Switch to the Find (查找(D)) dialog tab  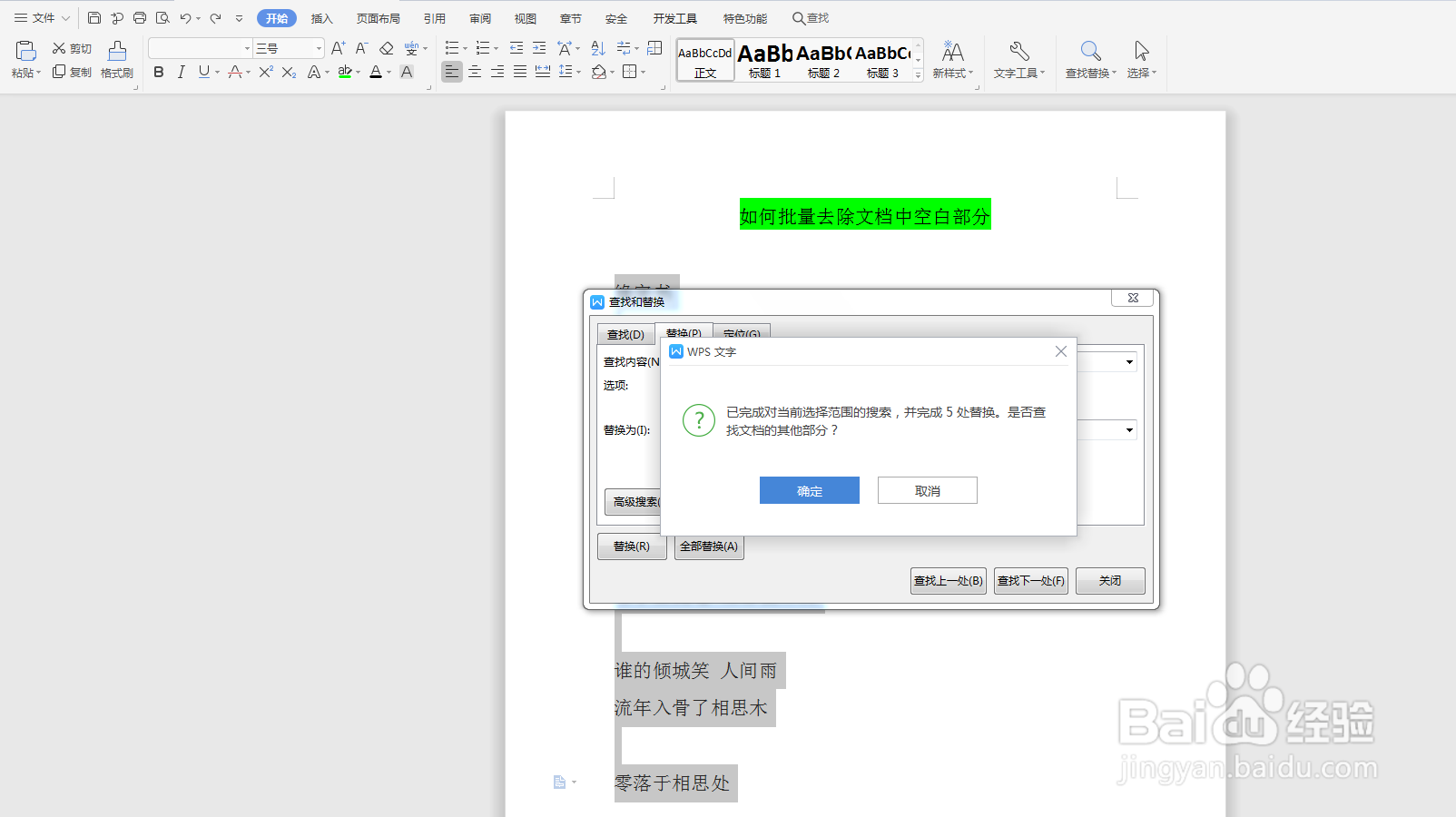pos(625,335)
